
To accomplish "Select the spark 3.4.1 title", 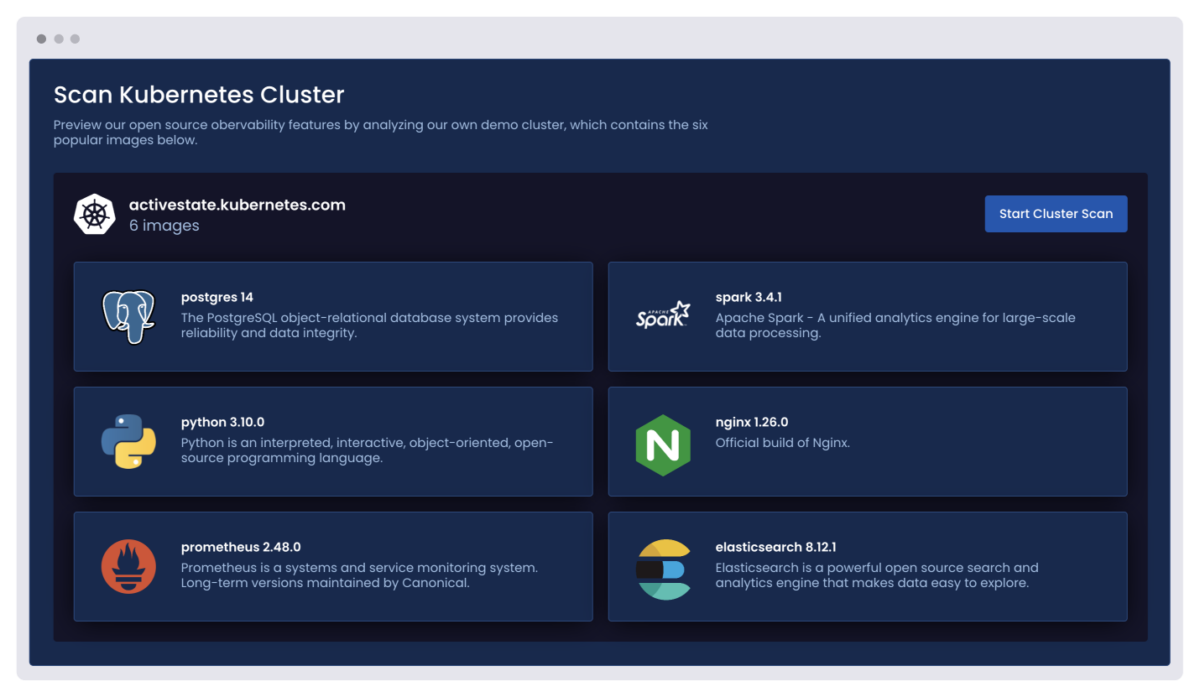I will click(748, 297).
